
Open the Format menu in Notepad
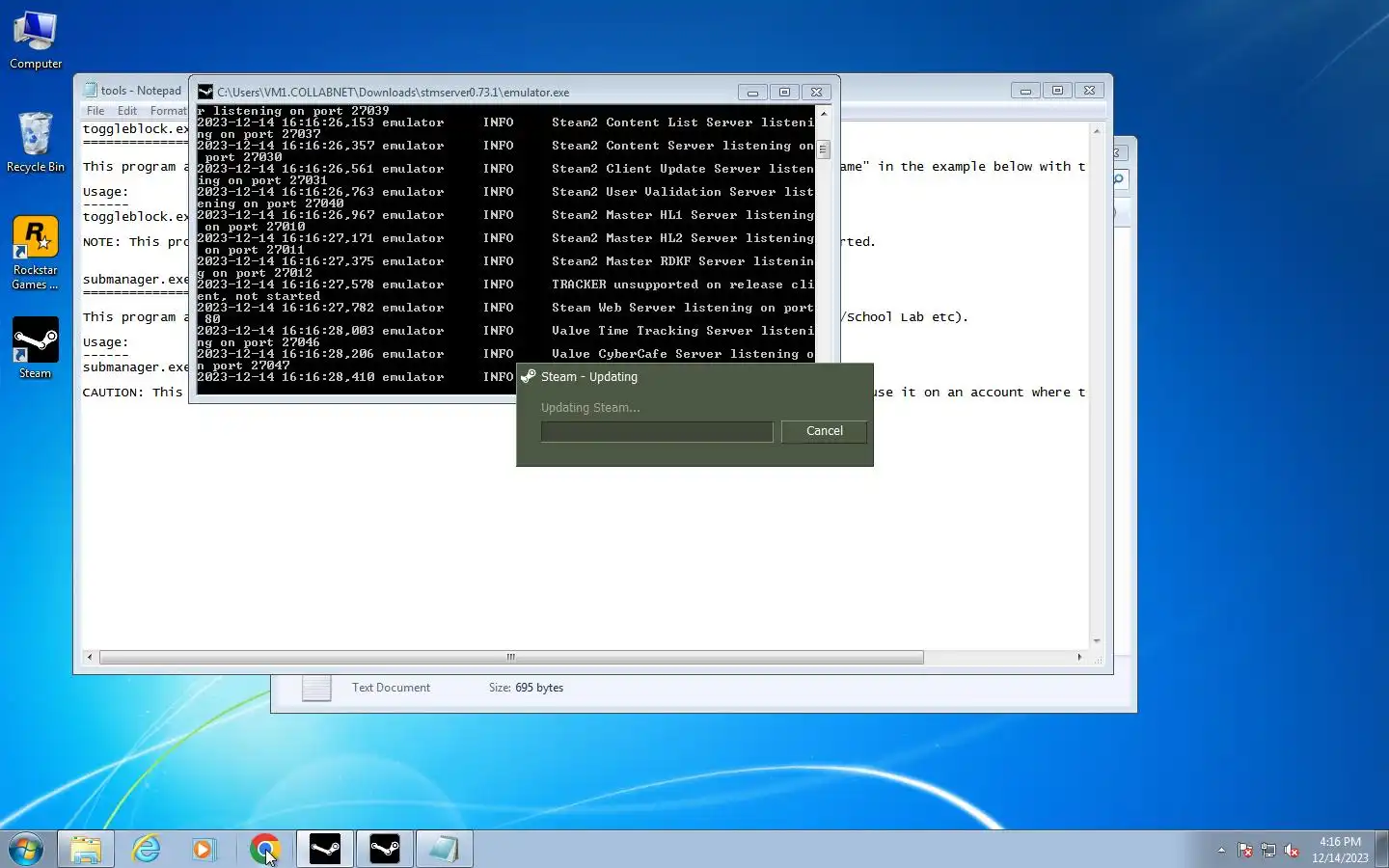point(169,111)
